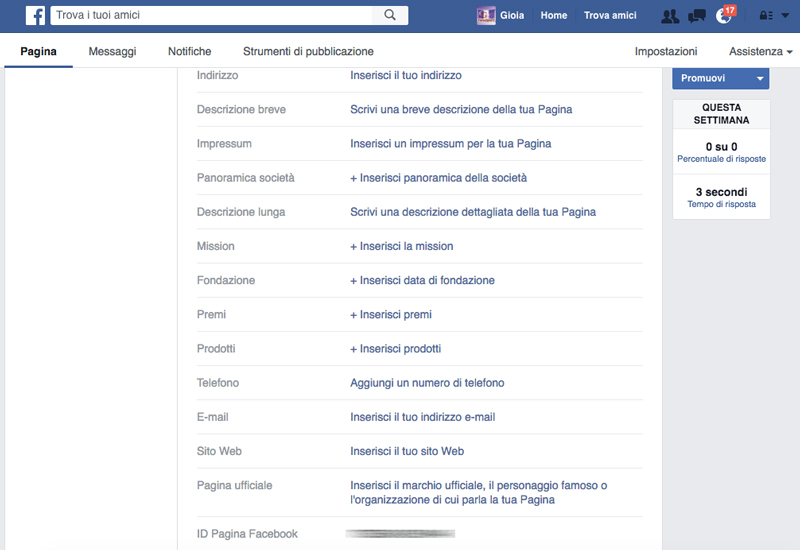Expand the account menu arrow in top bar

[x=785, y=16]
